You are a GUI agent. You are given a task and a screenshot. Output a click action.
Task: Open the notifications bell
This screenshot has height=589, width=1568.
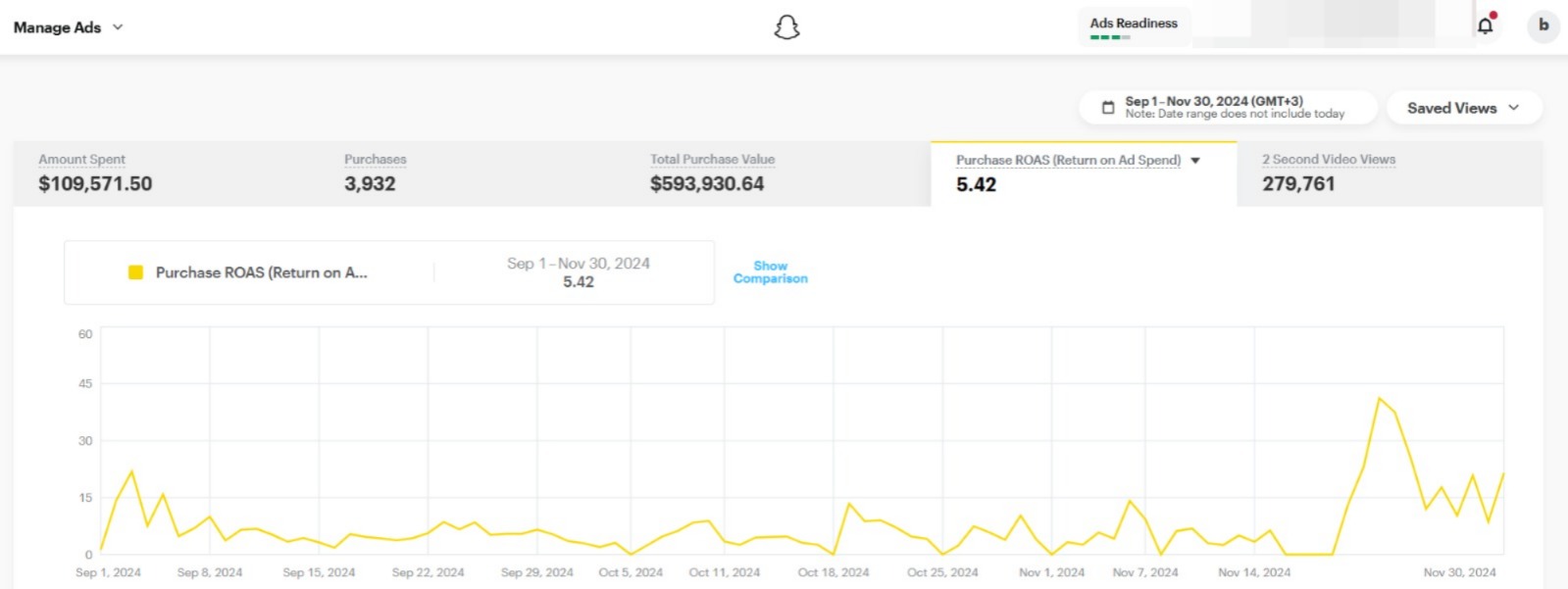(1485, 25)
